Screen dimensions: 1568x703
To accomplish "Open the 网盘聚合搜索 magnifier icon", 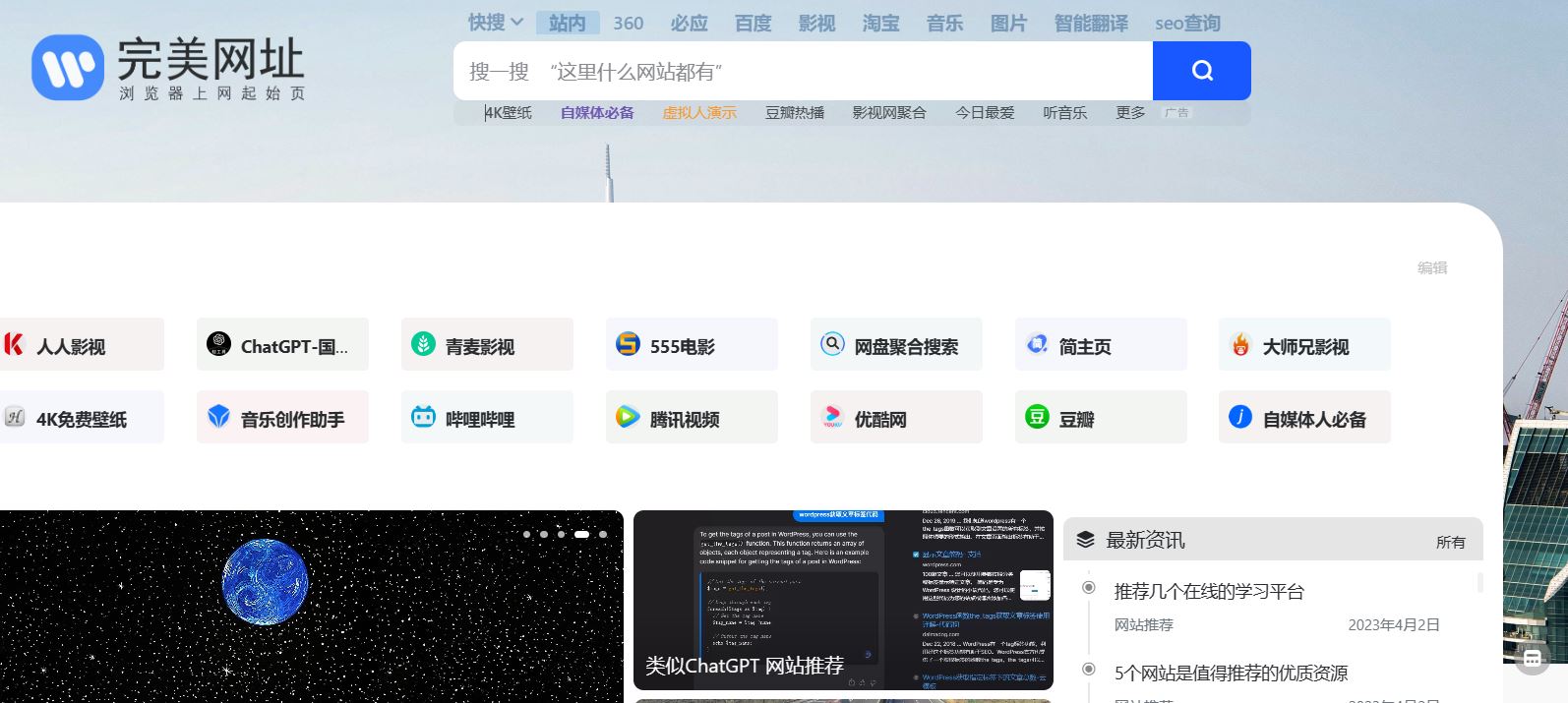I will tap(832, 344).
